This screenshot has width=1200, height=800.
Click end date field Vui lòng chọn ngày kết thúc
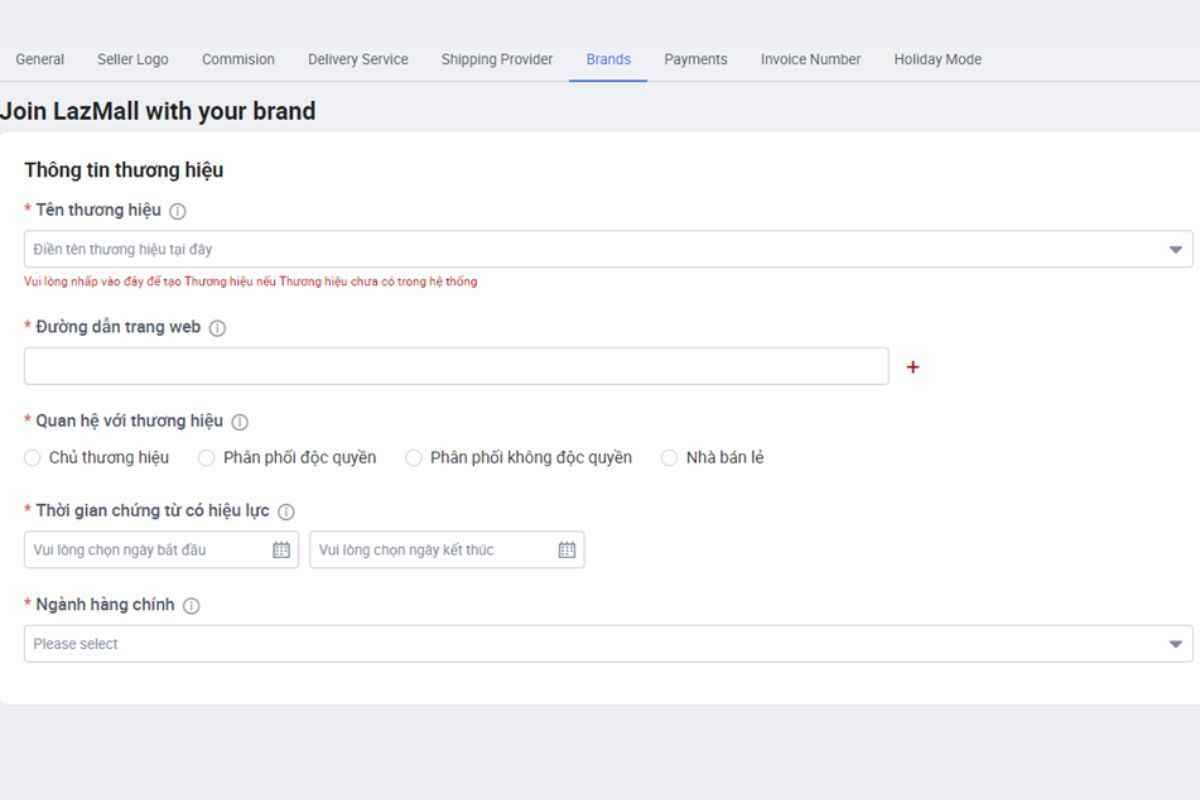447,550
